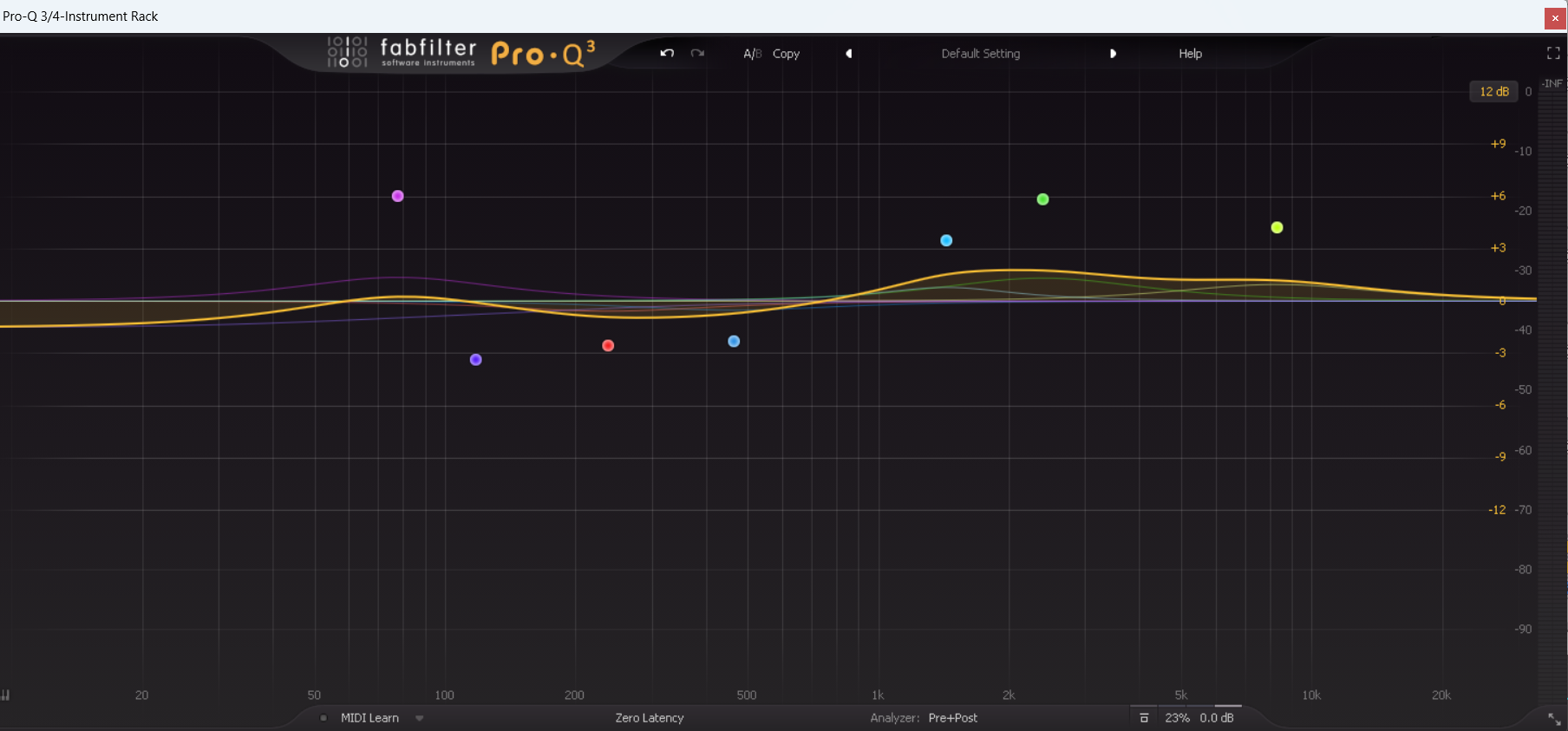
Task: Click the redo arrow icon
Action: point(697,53)
